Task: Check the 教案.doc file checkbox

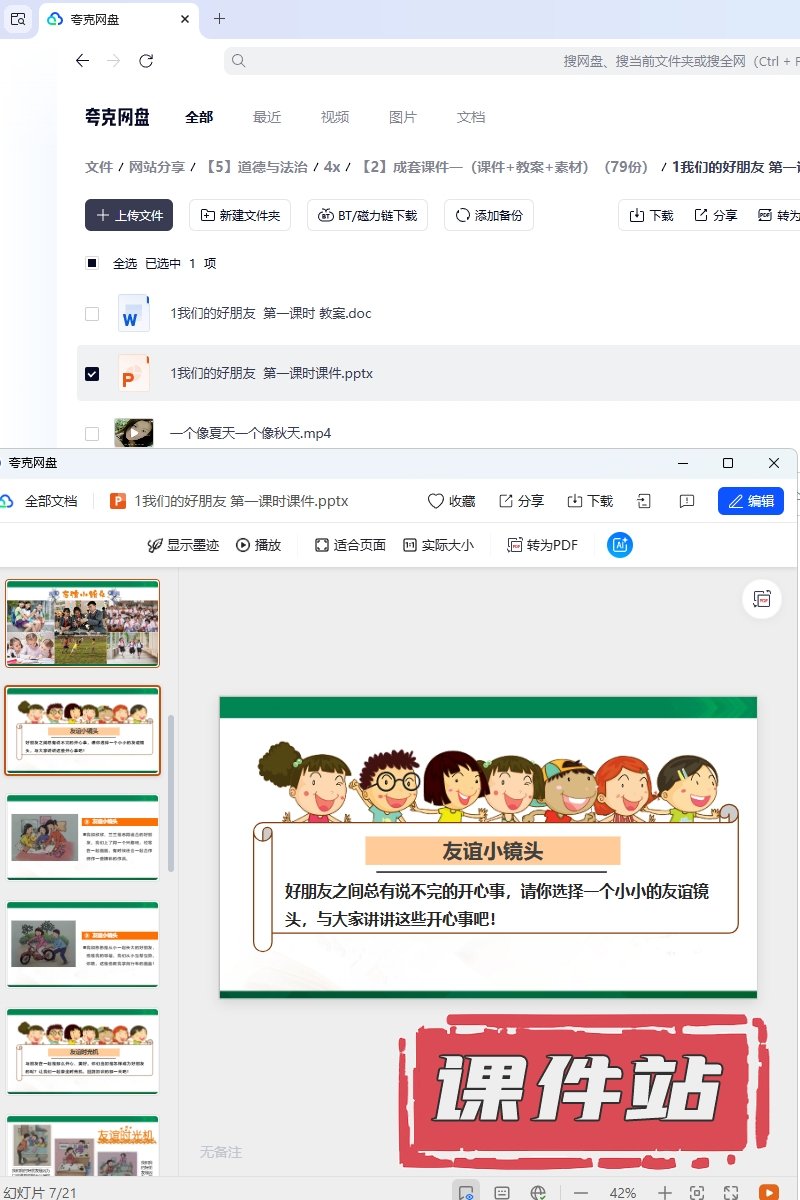Action: (92, 313)
